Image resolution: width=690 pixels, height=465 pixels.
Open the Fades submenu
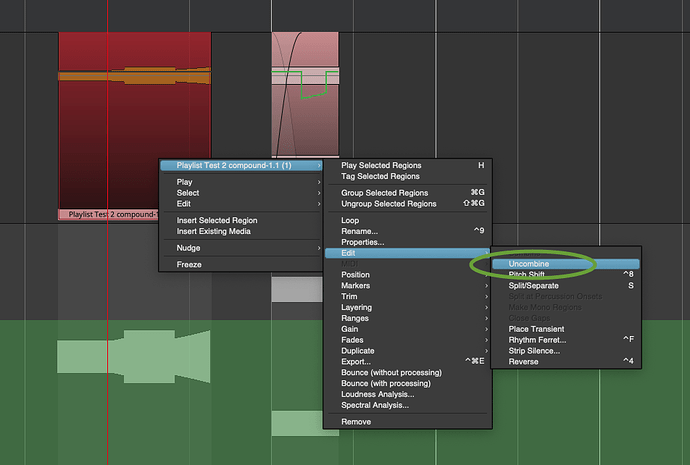click(x=353, y=340)
